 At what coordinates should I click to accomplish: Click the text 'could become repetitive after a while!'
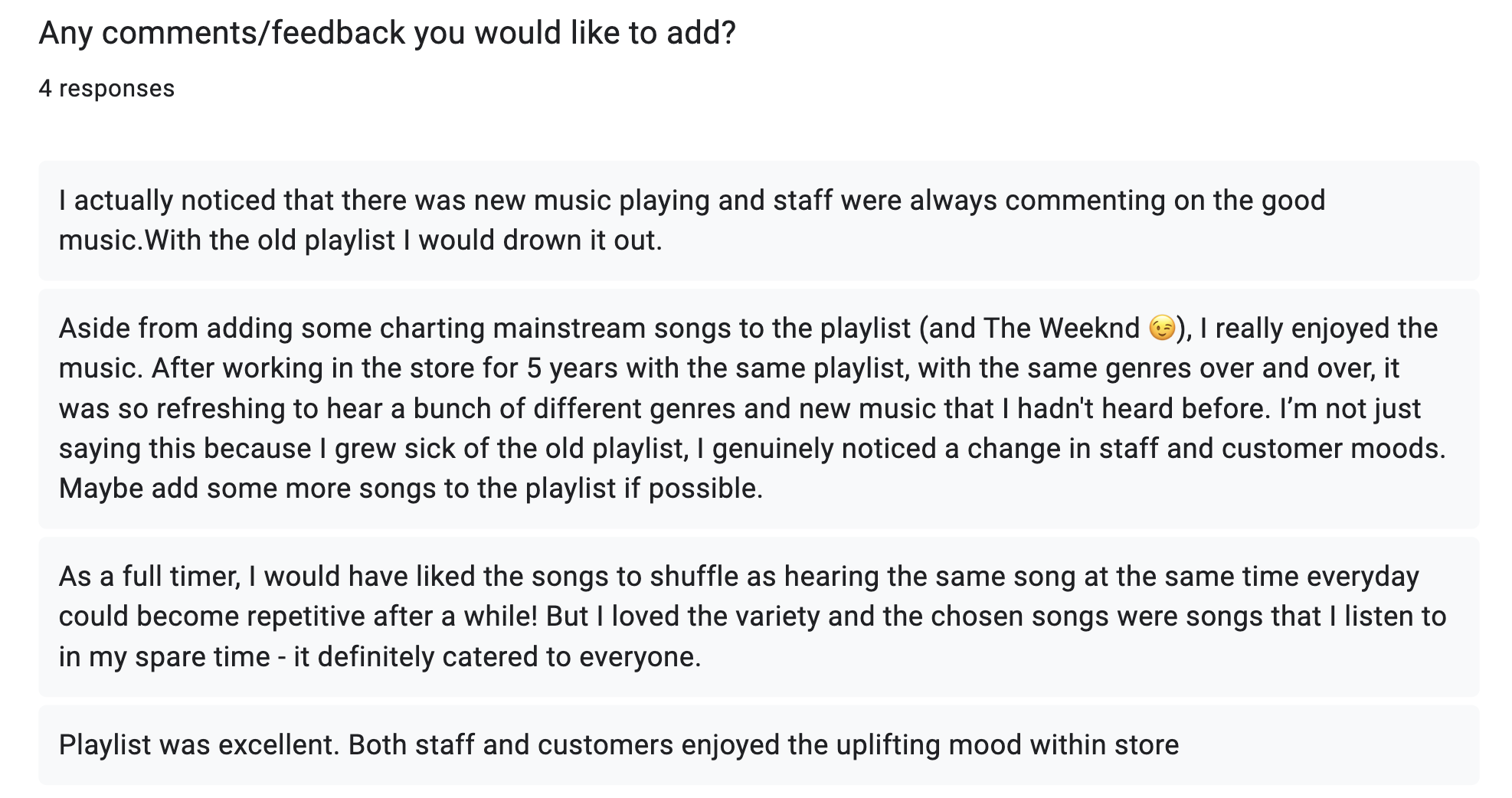(298, 617)
